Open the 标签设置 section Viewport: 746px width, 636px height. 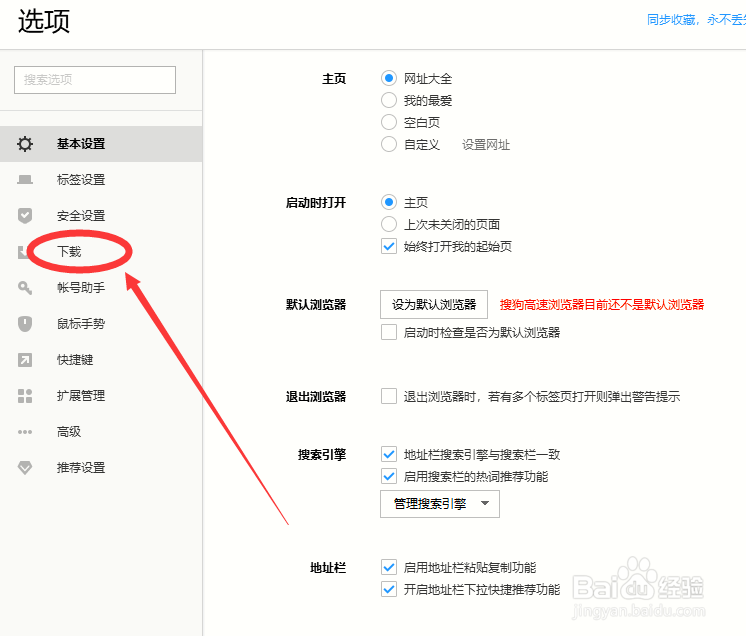pyautogui.click(x=101, y=180)
